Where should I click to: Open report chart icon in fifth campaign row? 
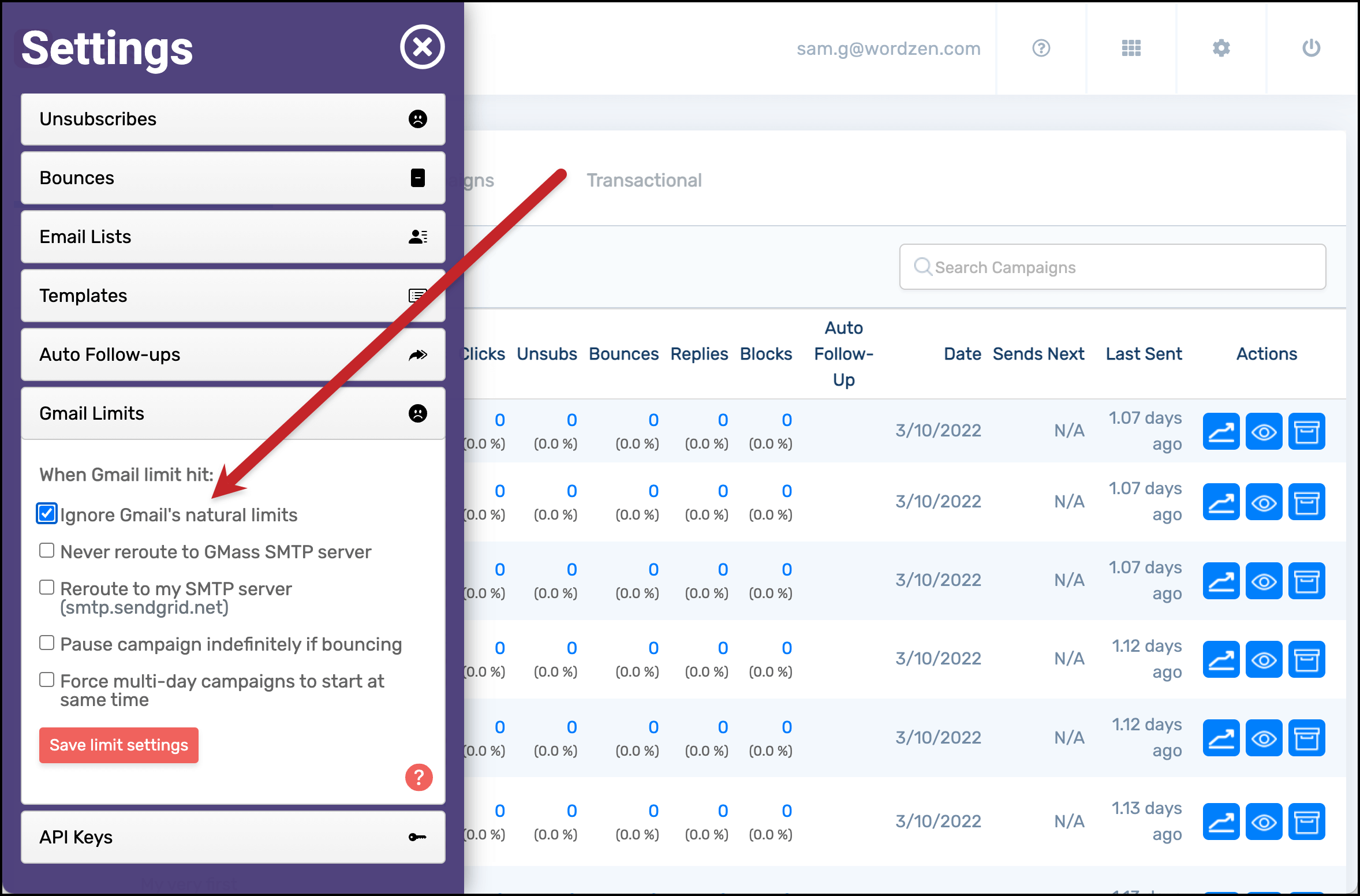click(x=1221, y=738)
